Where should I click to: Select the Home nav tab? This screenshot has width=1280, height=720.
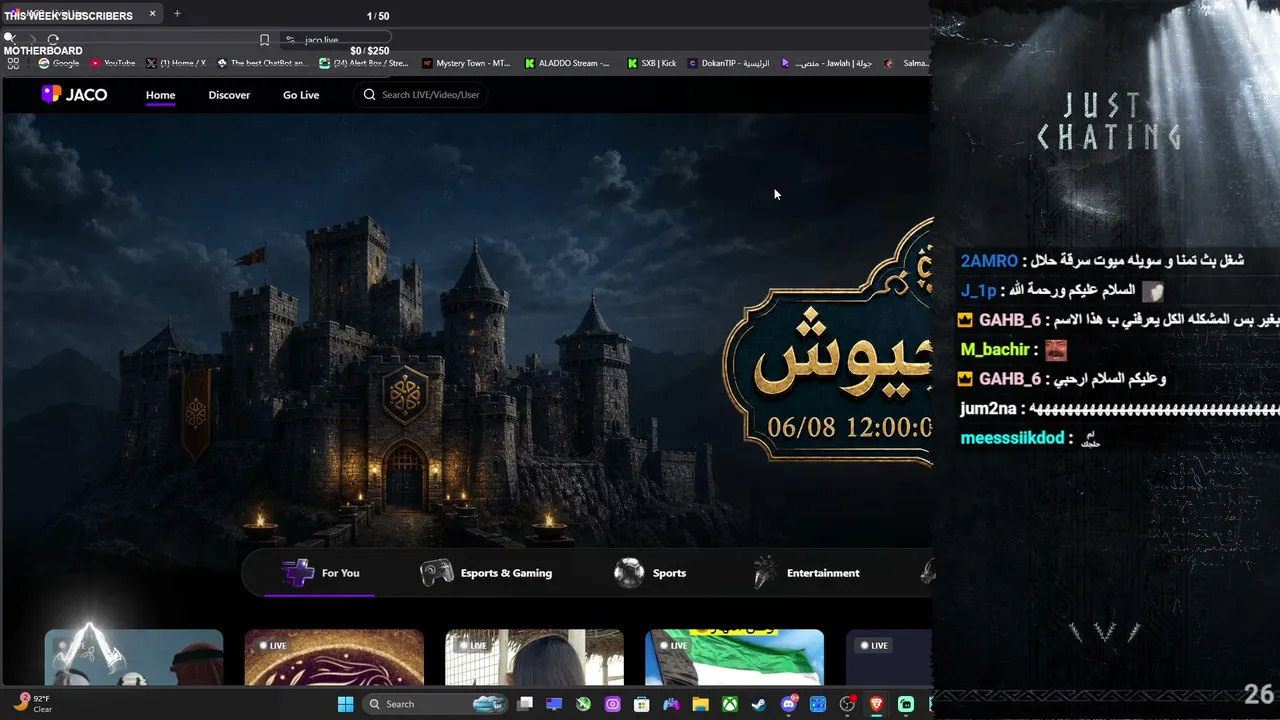pos(160,95)
